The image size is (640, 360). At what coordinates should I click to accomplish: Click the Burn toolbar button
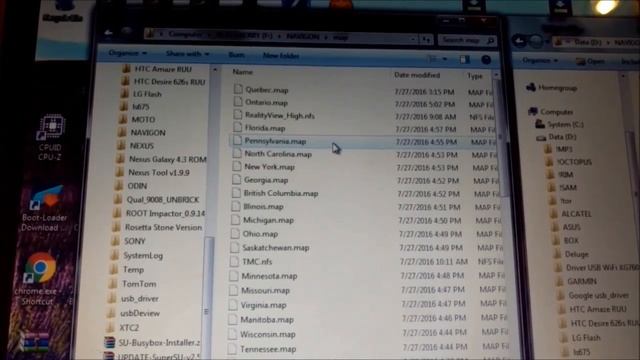coord(236,55)
